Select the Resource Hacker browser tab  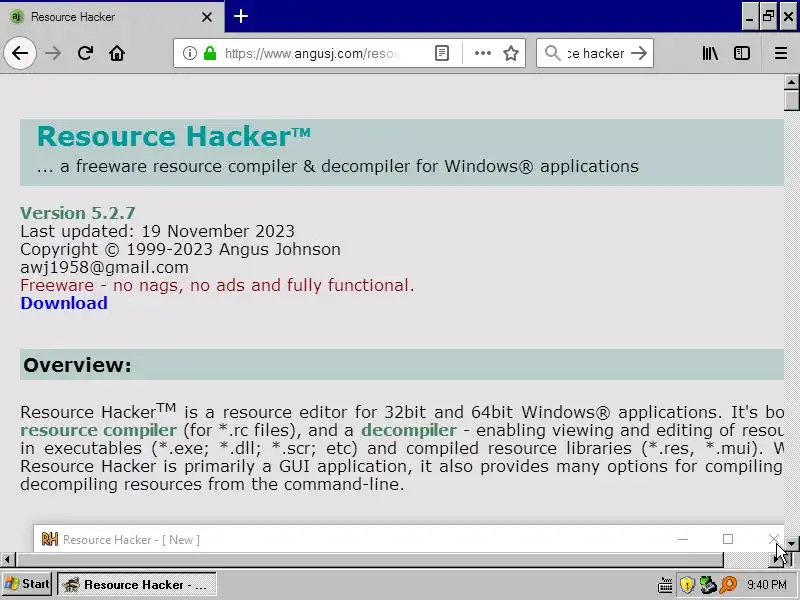(x=112, y=17)
